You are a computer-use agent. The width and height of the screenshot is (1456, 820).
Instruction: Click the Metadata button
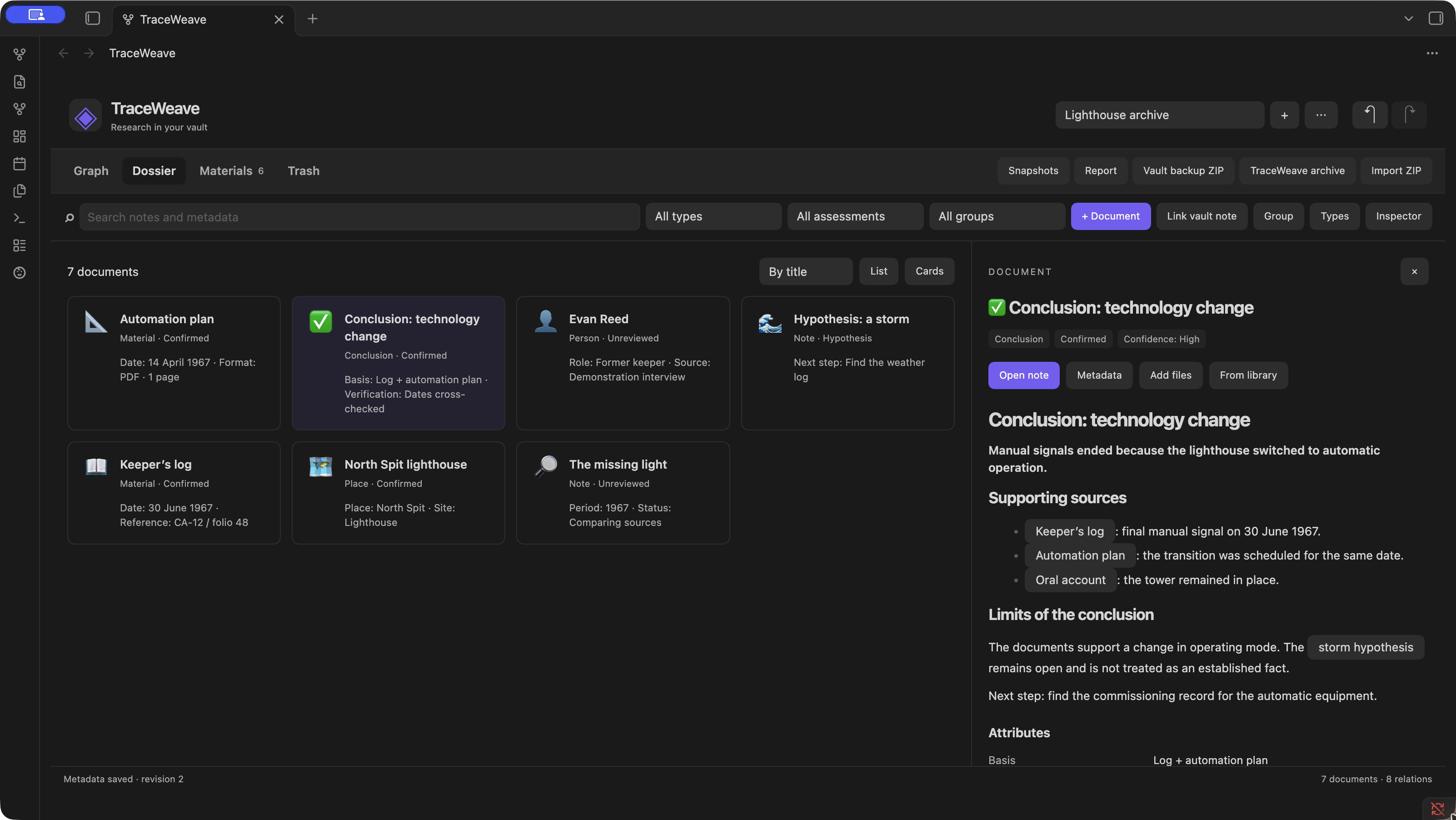point(1099,375)
